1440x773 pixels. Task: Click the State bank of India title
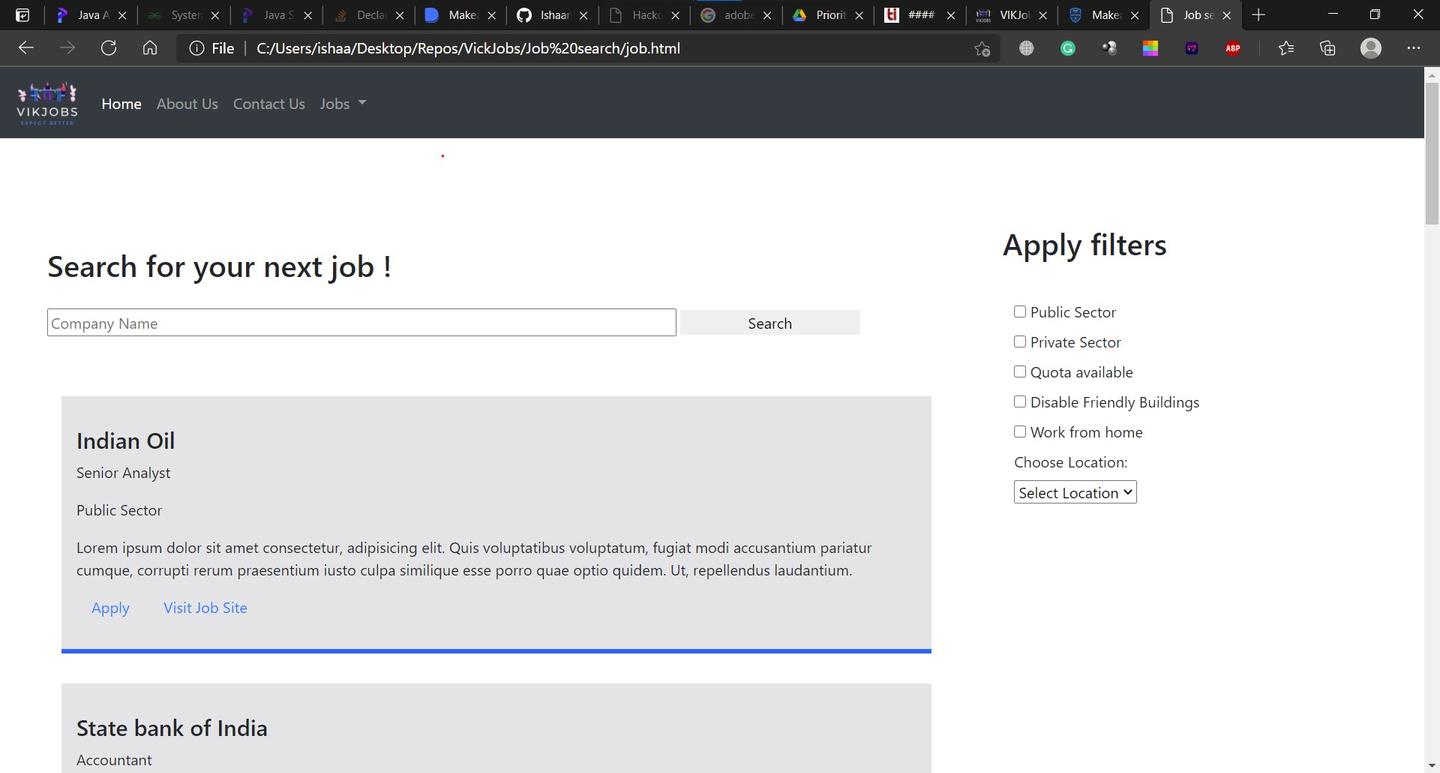pyautogui.click(x=172, y=728)
